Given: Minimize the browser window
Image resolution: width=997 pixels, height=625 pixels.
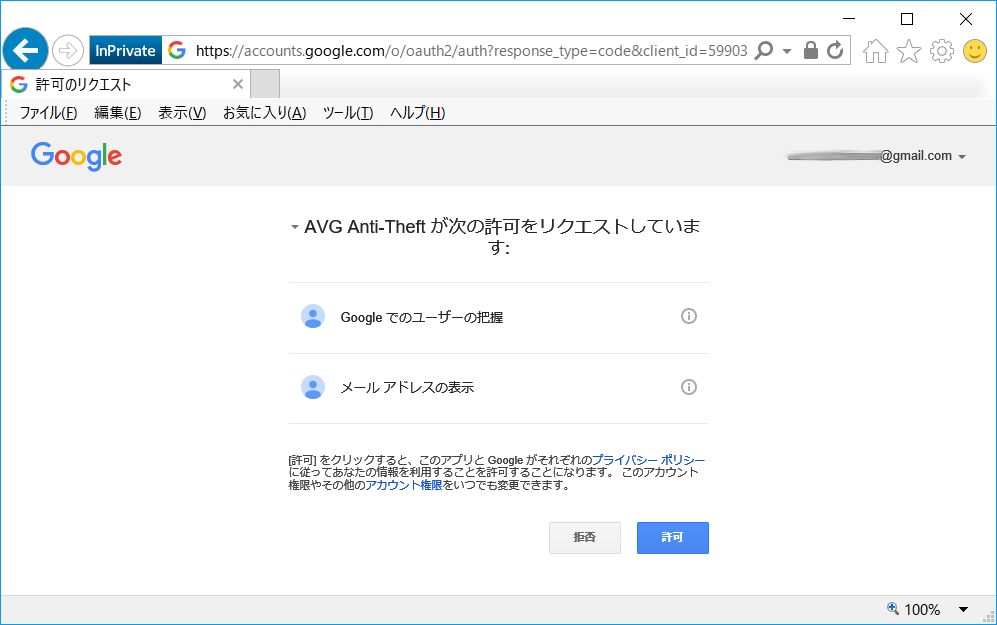Looking at the screenshot, I should [849, 19].
